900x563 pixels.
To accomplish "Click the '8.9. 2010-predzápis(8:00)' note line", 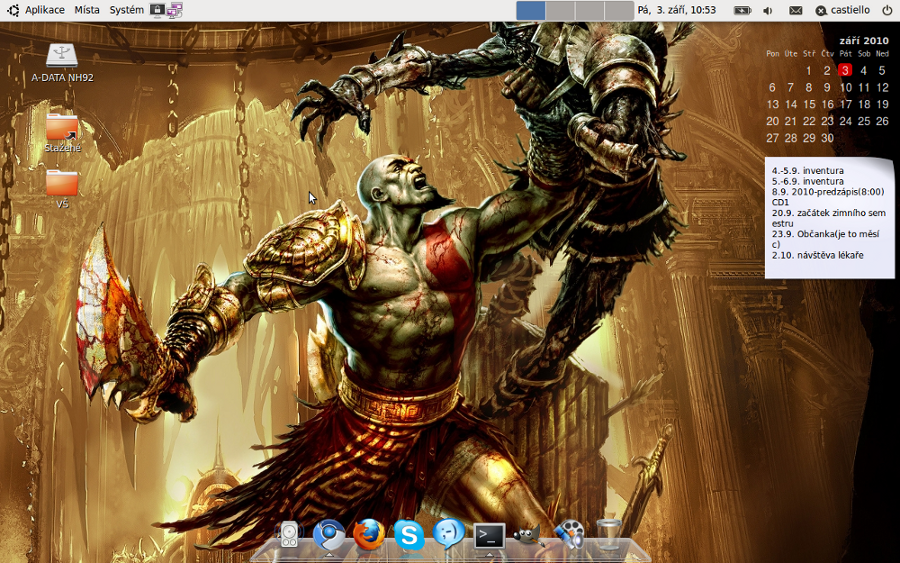I will point(828,192).
